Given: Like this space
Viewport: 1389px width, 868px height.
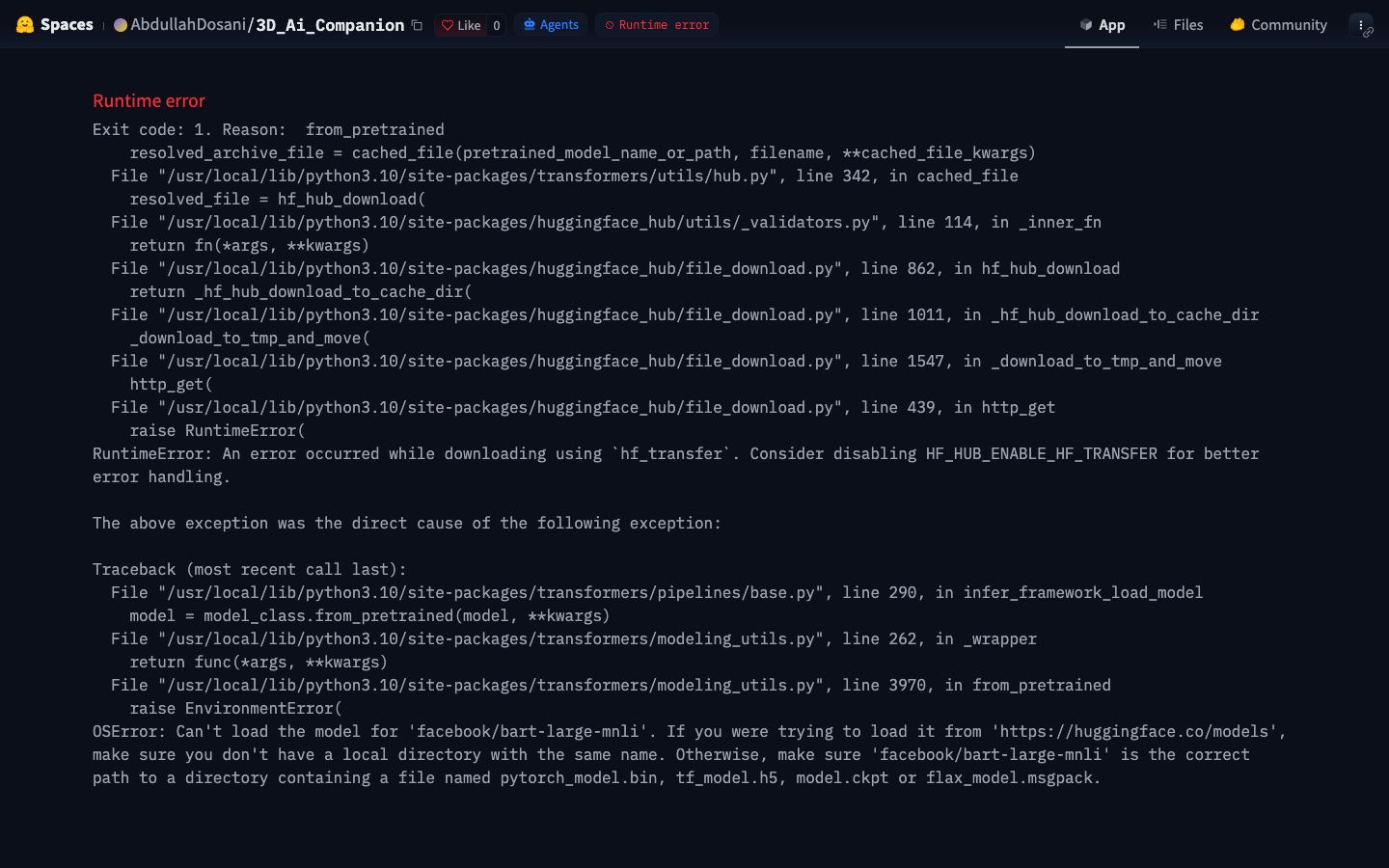Looking at the screenshot, I should 461,25.
